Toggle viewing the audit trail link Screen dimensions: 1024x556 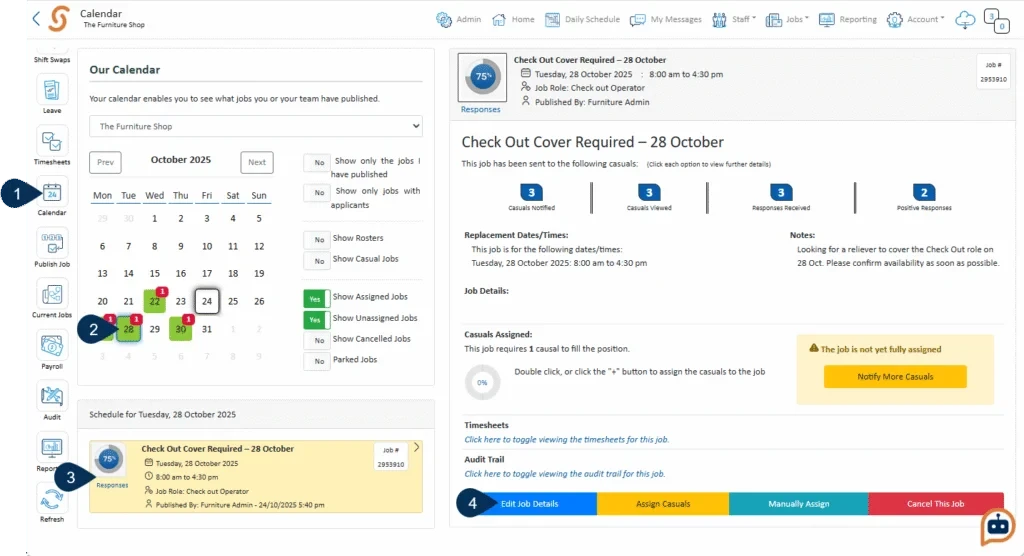564,474
